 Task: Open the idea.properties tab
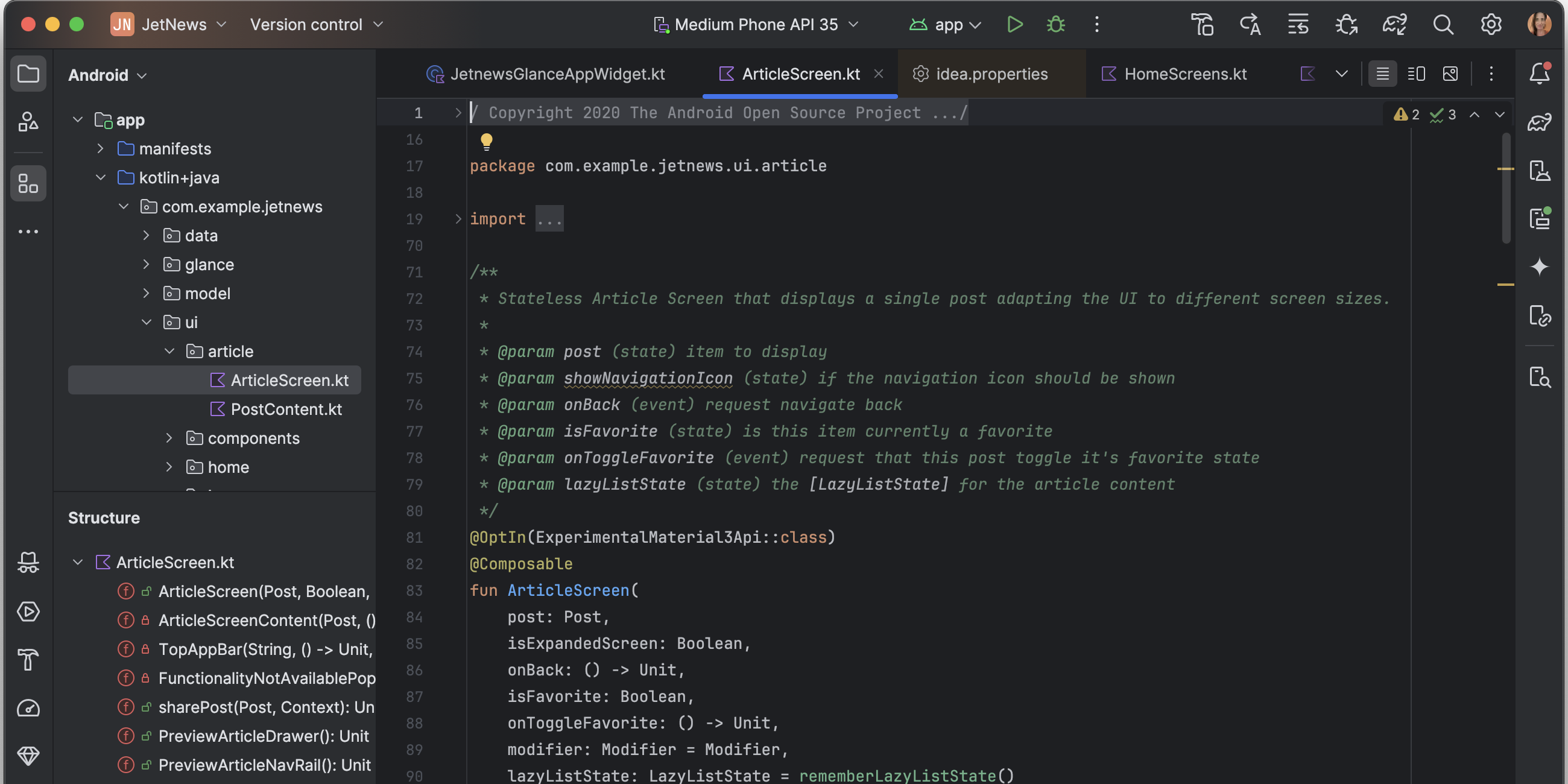(x=991, y=74)
